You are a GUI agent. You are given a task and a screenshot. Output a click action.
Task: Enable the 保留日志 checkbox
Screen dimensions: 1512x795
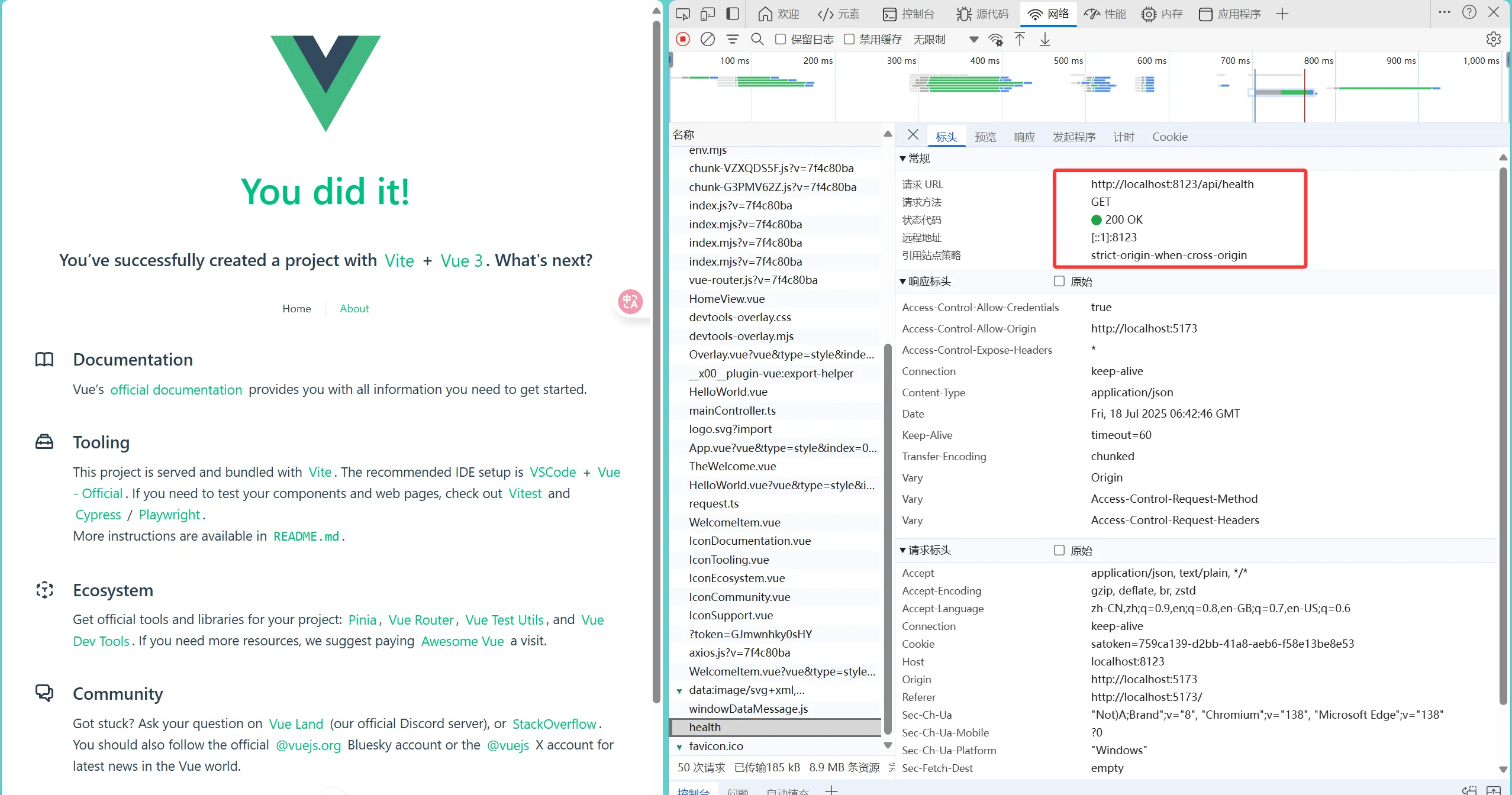781,39
